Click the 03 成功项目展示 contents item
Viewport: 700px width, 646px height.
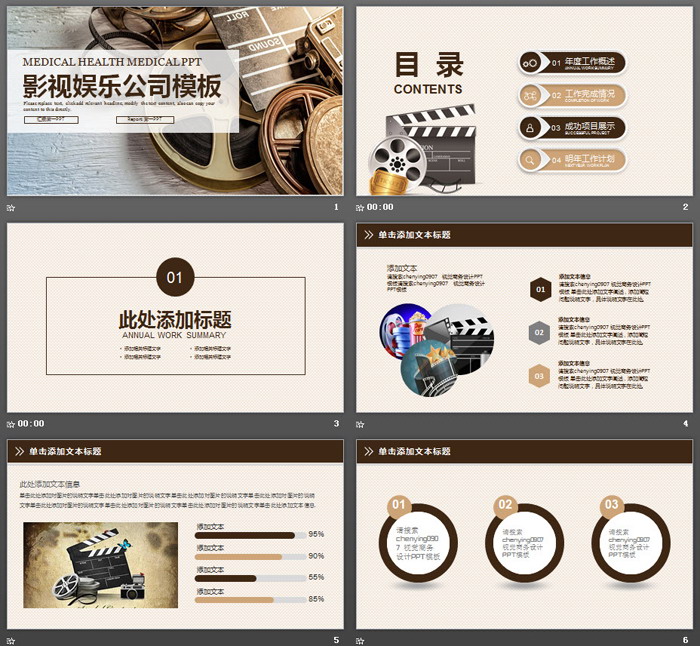click(572, 128)
